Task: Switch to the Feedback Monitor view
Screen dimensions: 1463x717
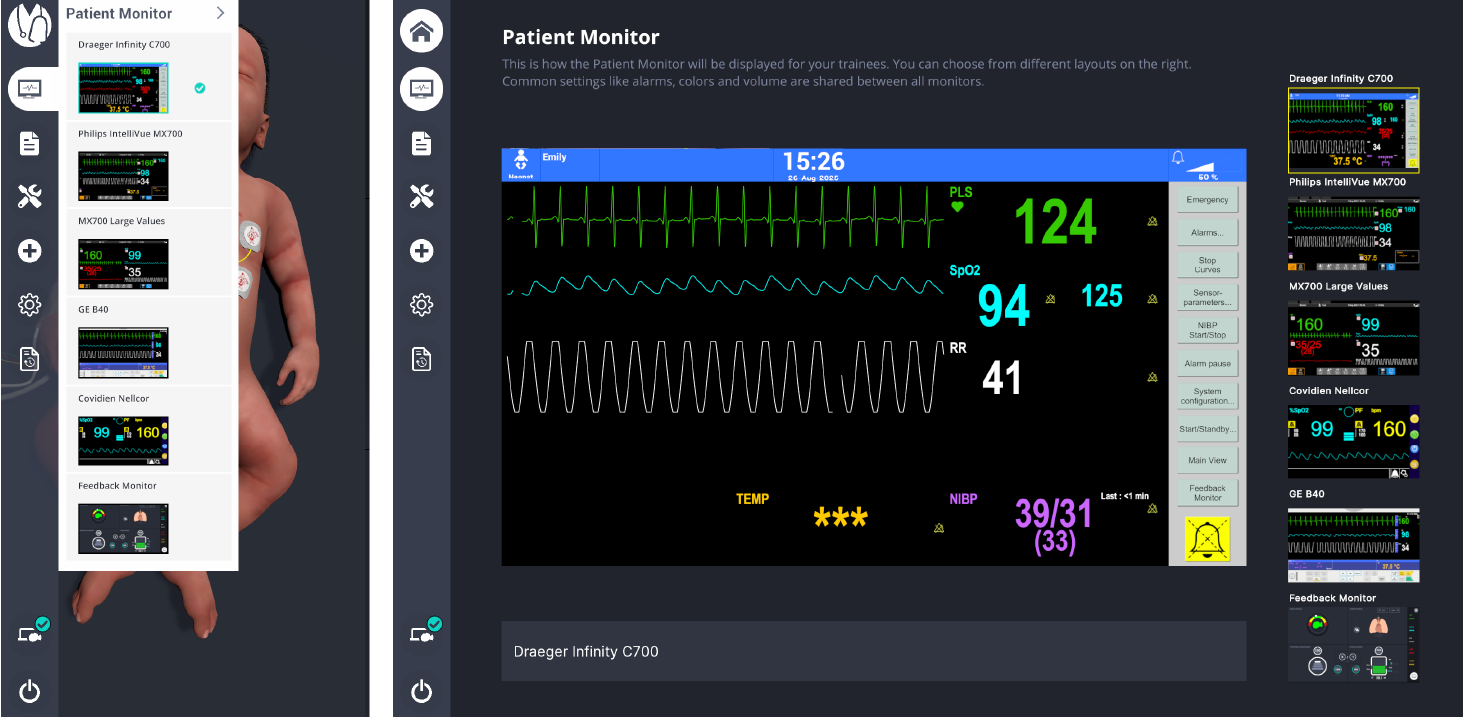Action: tap(1206, 492)
